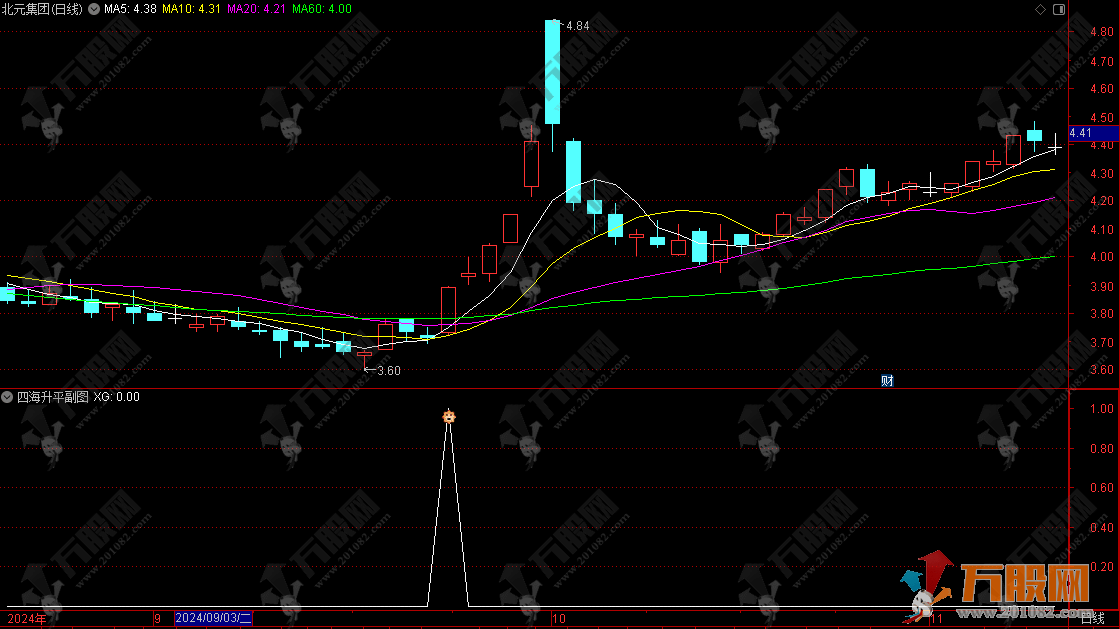Screen dimensions: 1120x629
Task: Click month 10 marker on time axis
Action: click(559, 619)
